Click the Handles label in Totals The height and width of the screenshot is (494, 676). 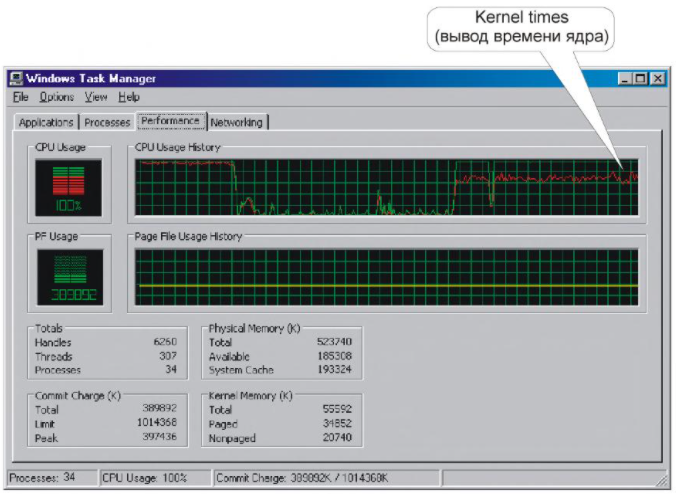[53, 343]
